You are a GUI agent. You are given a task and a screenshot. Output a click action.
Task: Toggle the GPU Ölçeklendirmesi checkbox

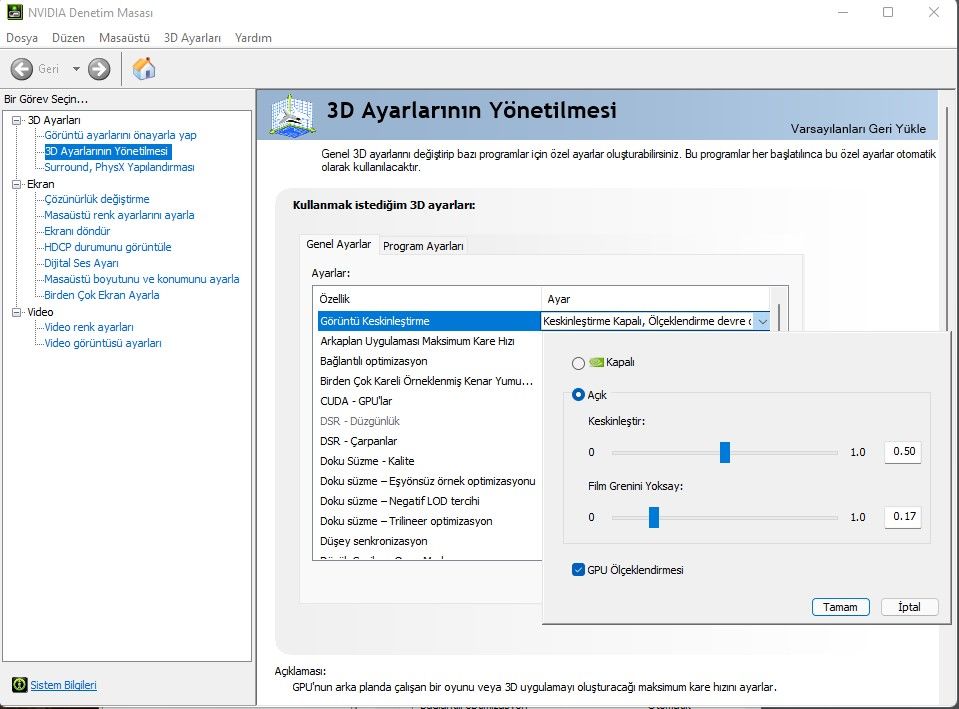coord(578,570)
